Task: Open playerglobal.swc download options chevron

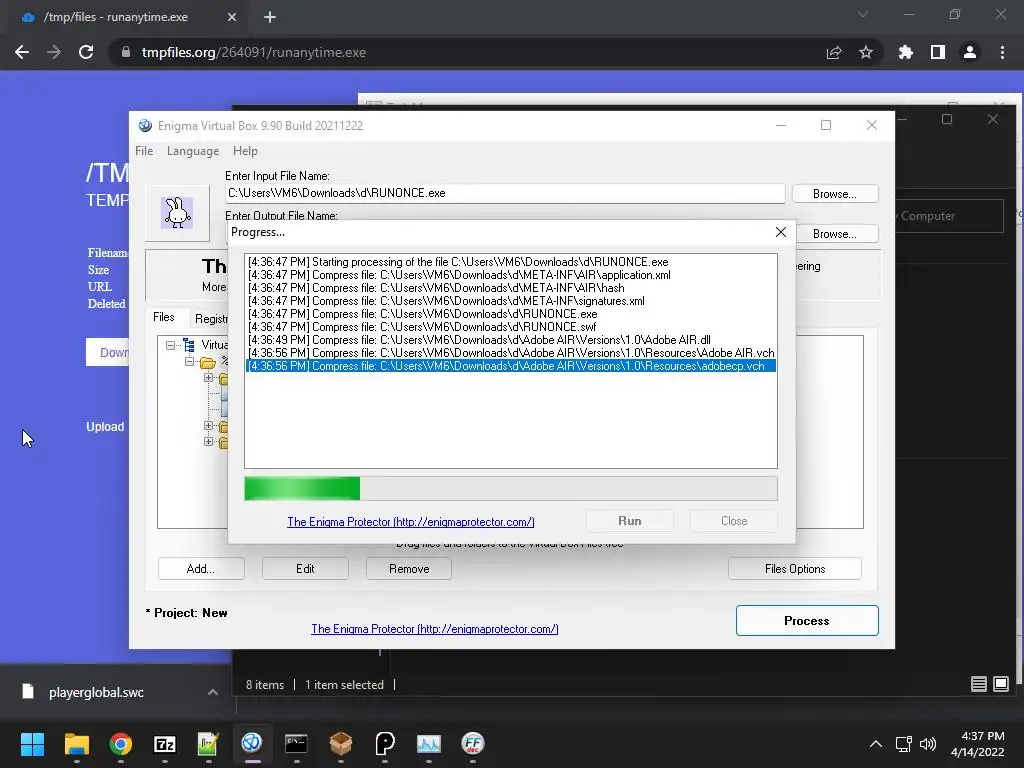Action: (213, 692)
